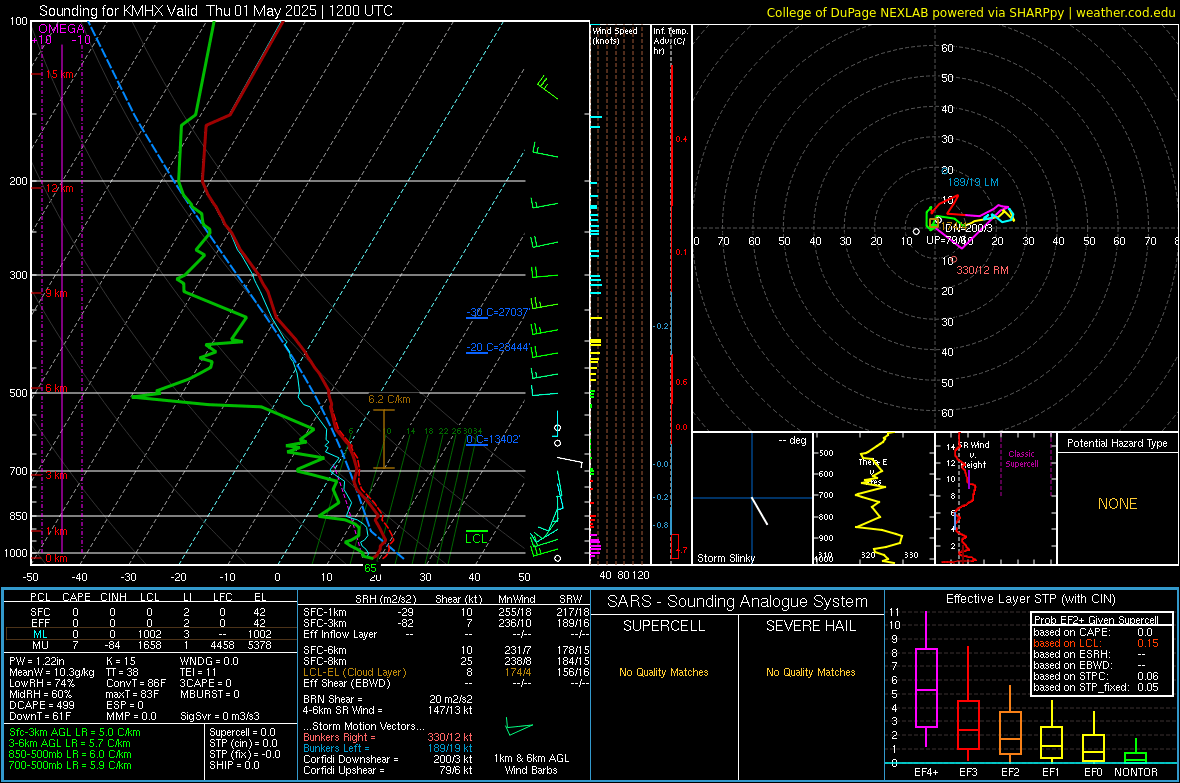Click the 'WNDG = 0.0' value
The height and width of the screenshot is (783, 1180).
[x=209, y=661]
